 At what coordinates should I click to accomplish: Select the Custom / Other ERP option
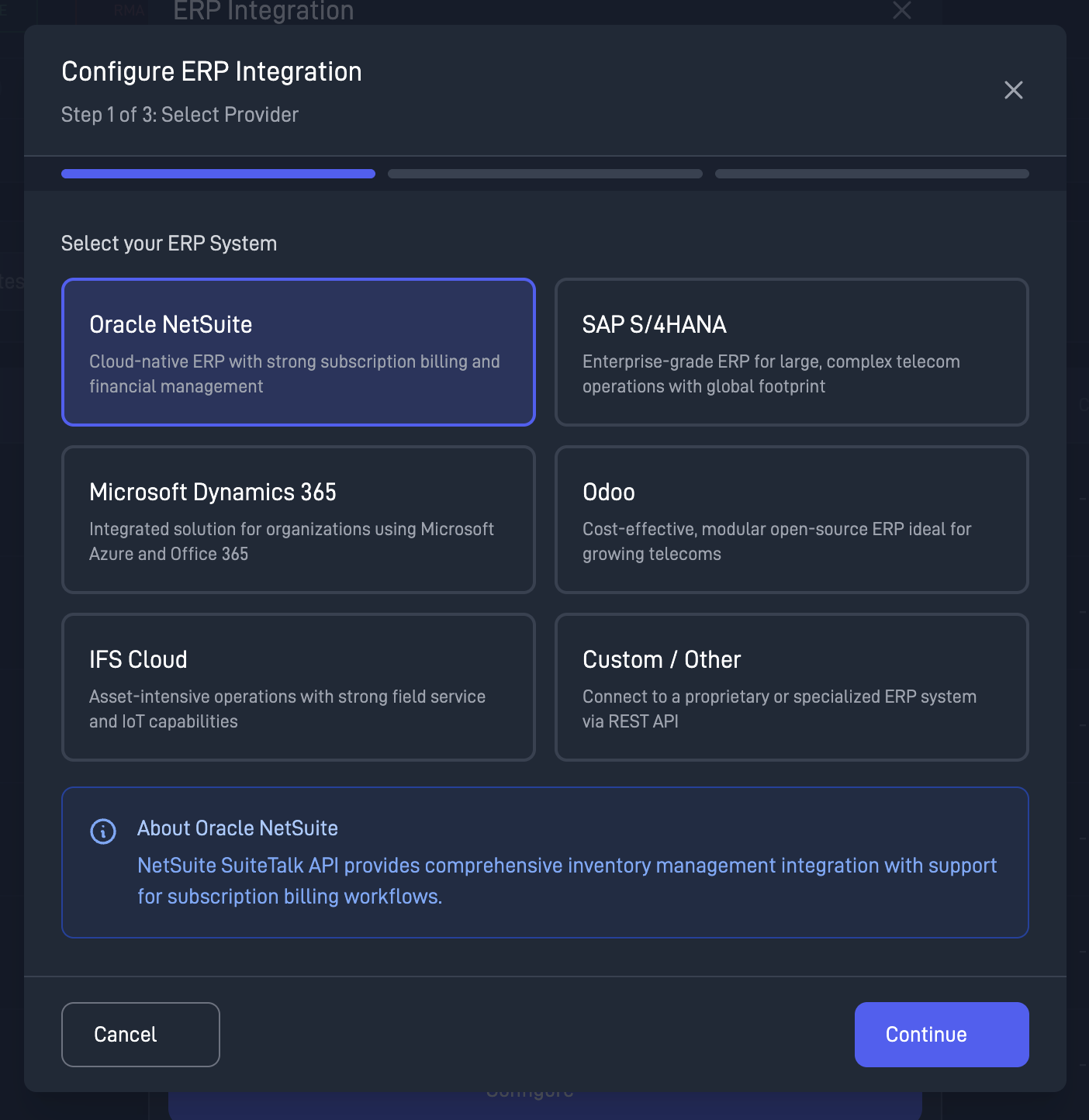click(792, 687)
